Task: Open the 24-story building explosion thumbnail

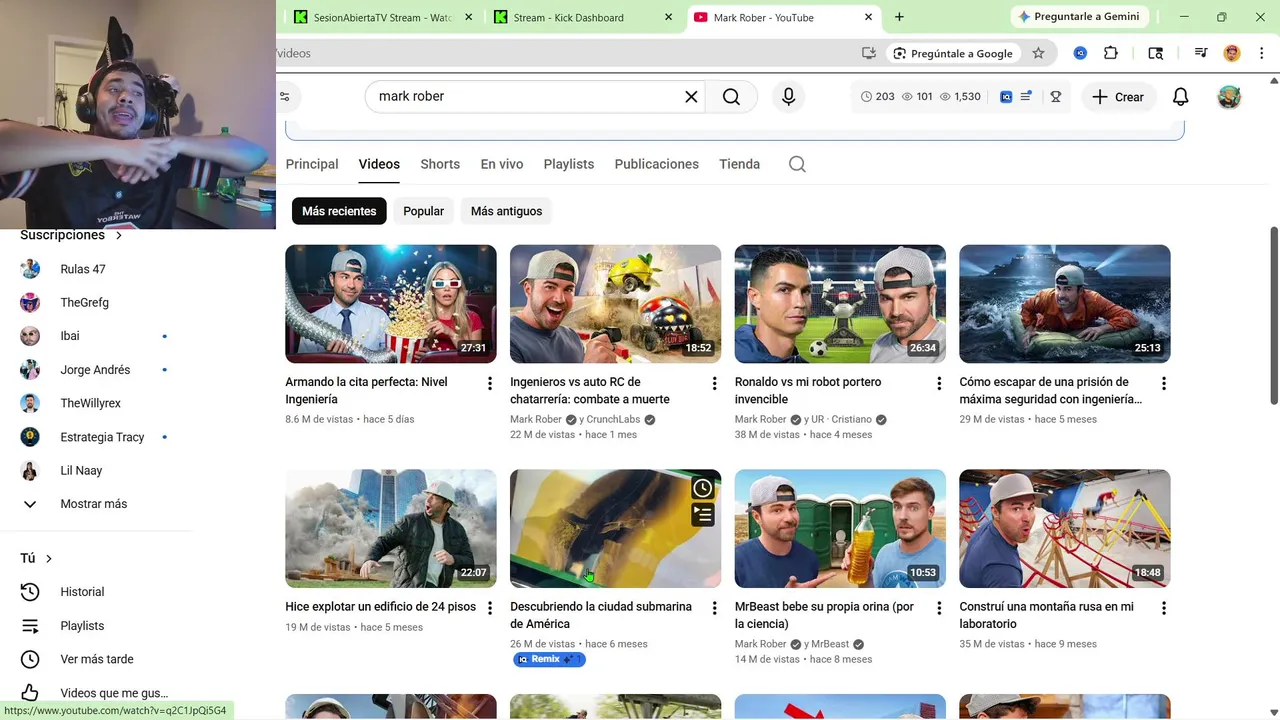Action: point(391,529)
